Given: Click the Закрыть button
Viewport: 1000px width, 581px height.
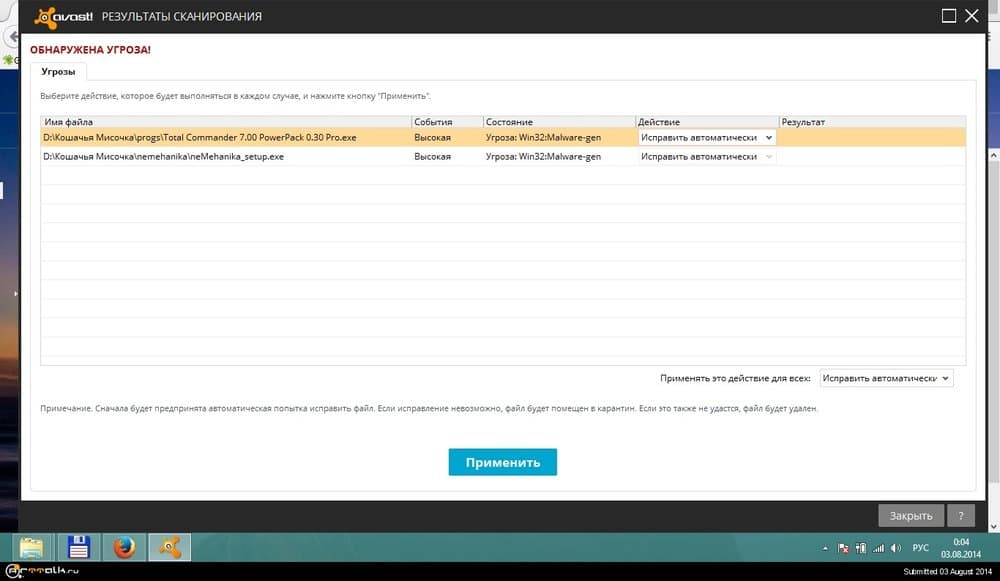Looking at the screenshot, I should pos(910,516).
